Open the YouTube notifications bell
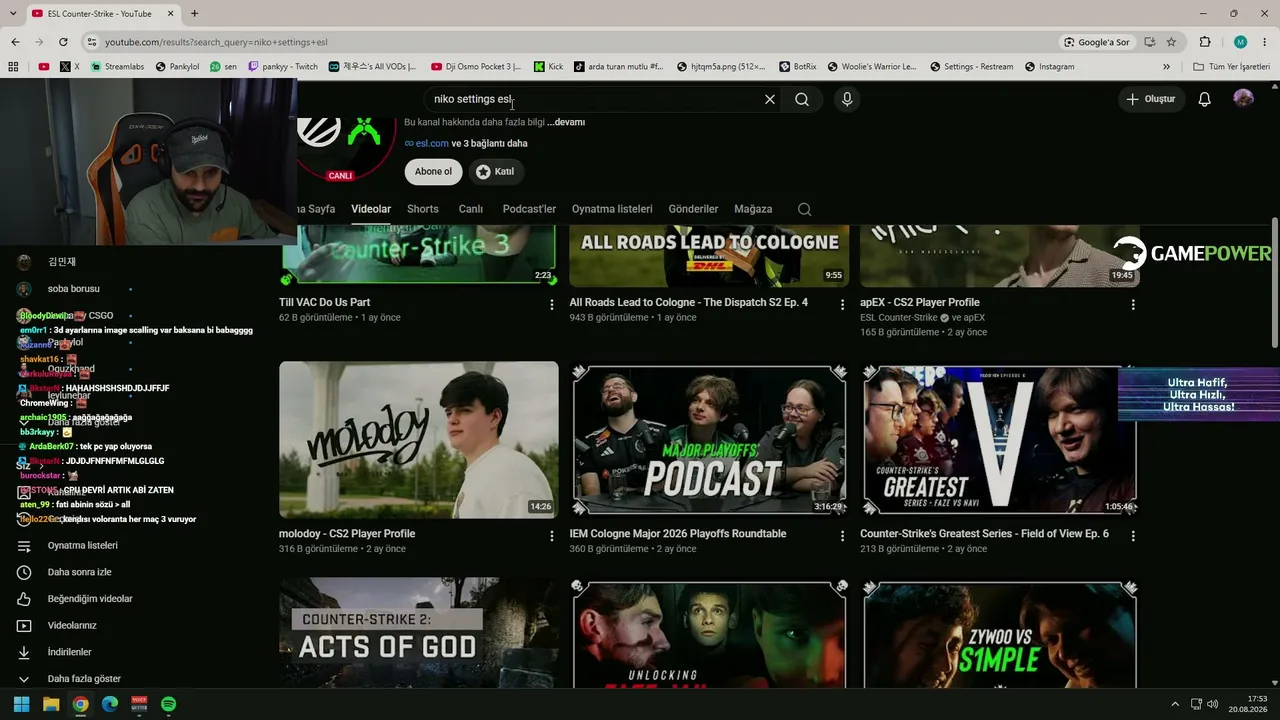Screen dimensions: 1280x720 (x=1205, y=99)
